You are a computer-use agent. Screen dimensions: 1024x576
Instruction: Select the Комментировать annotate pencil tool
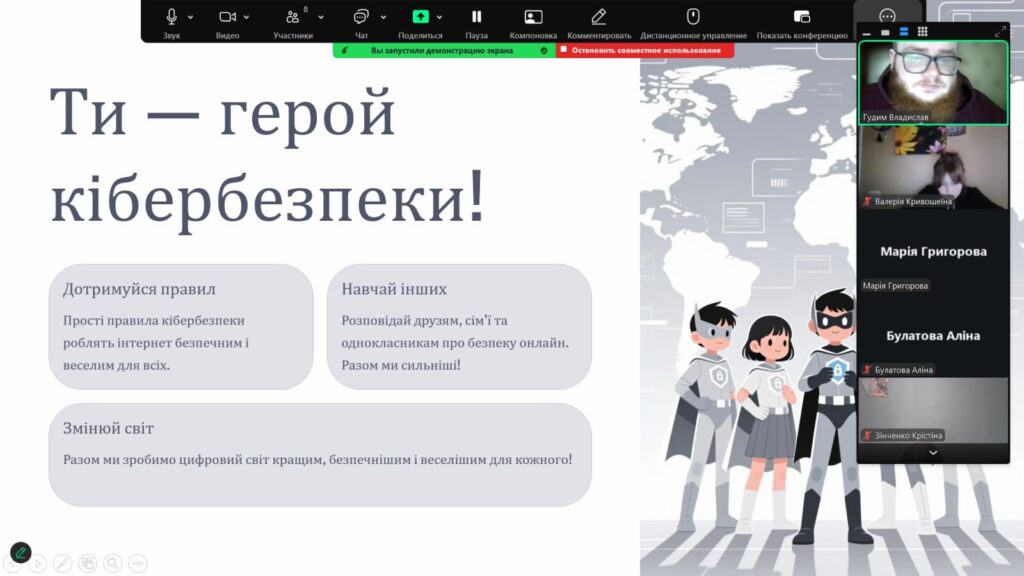click(599, 16)
